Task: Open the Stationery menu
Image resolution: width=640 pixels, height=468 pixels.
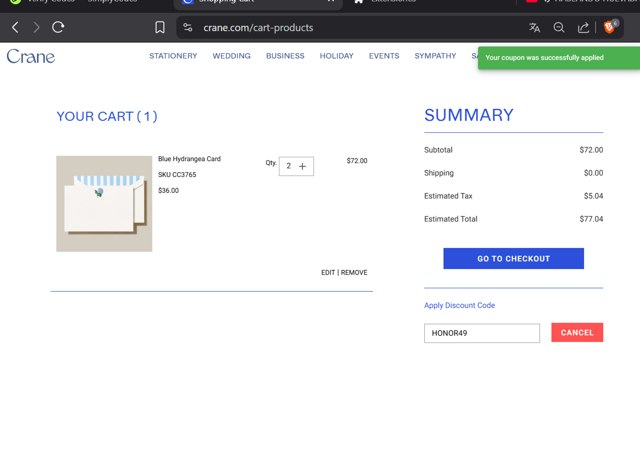Action: coord(173,56)
